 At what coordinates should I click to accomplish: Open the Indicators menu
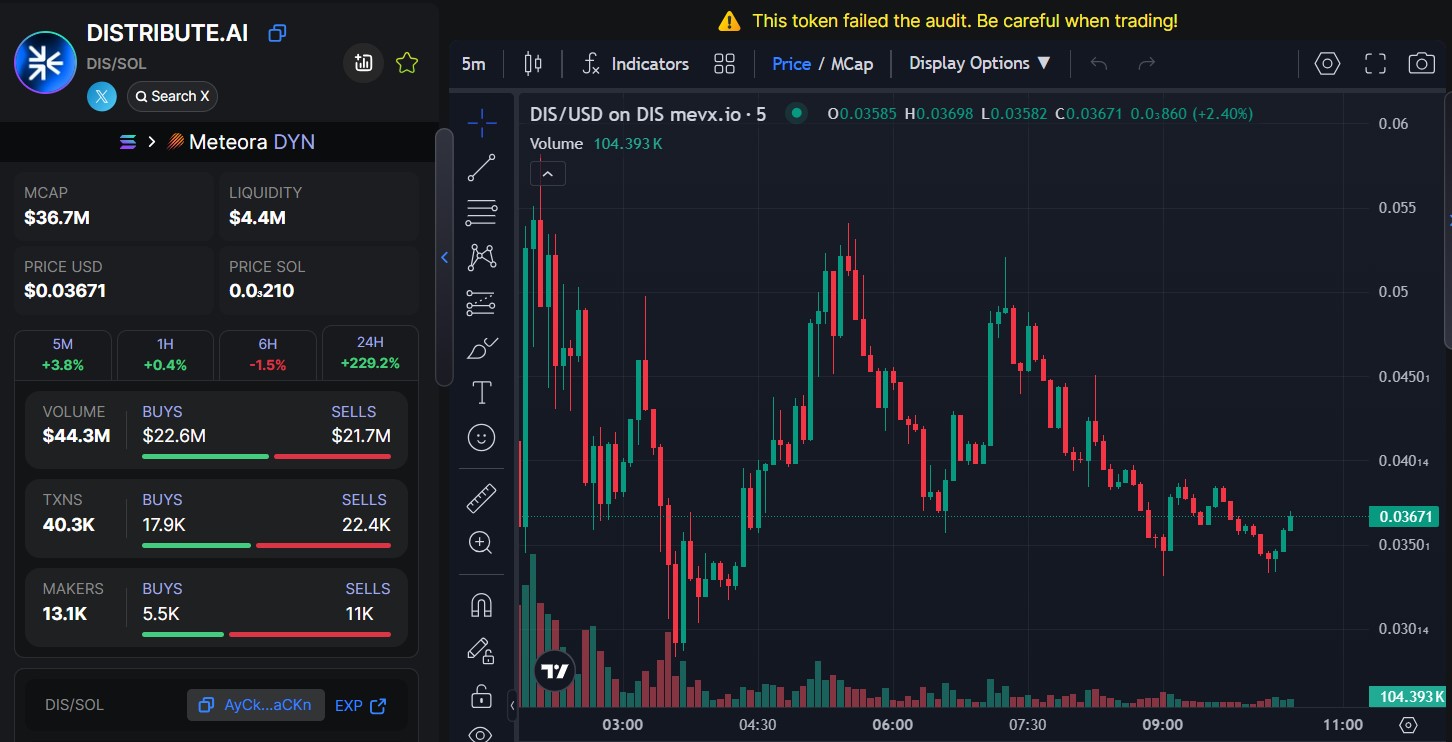point(636,64)
